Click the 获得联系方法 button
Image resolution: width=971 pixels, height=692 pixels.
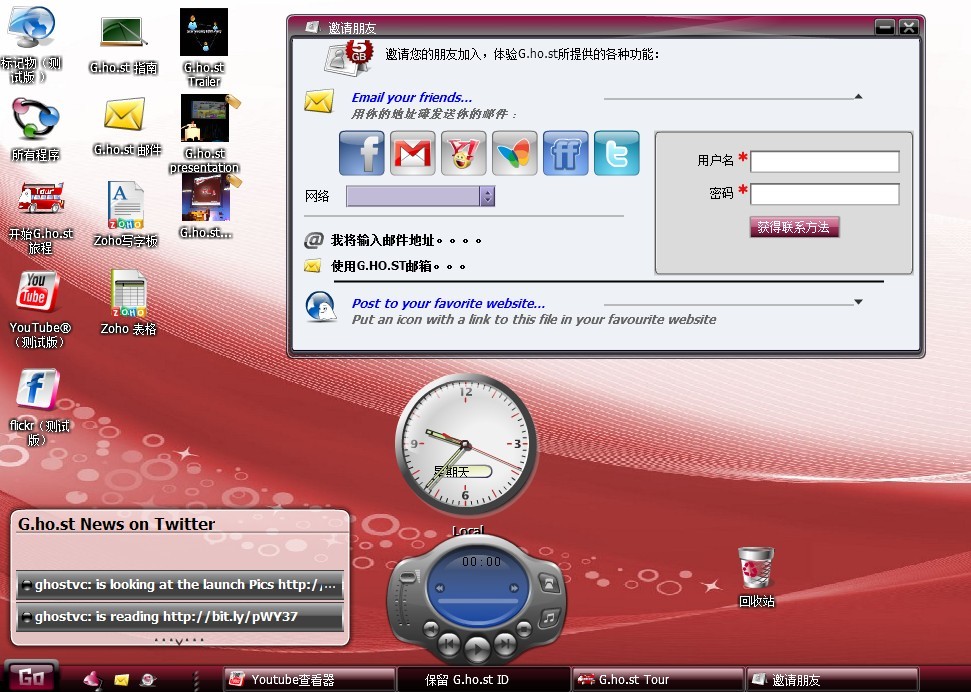click(x=794, y=227)
